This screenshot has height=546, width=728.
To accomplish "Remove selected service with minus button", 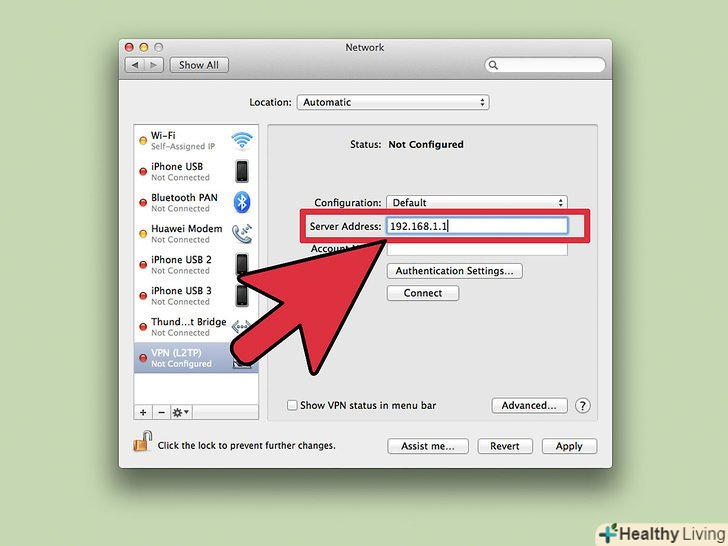I will pos(161,412).
